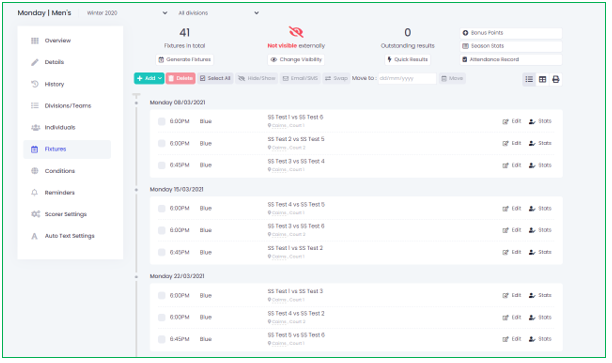612x363 pixels.
Task: Click the Select All button
Action: [215, 78]
